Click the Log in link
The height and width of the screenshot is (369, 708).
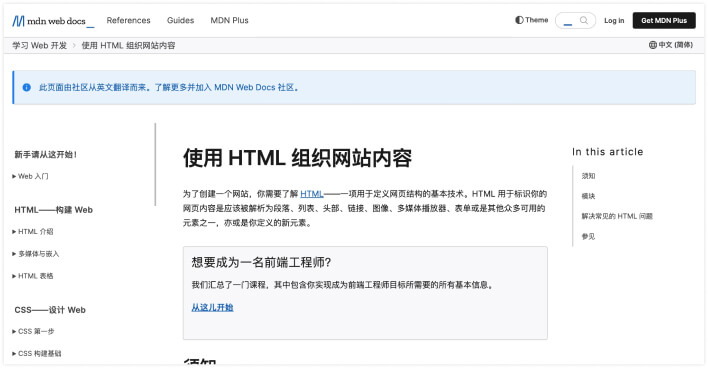tap(614, 21)
